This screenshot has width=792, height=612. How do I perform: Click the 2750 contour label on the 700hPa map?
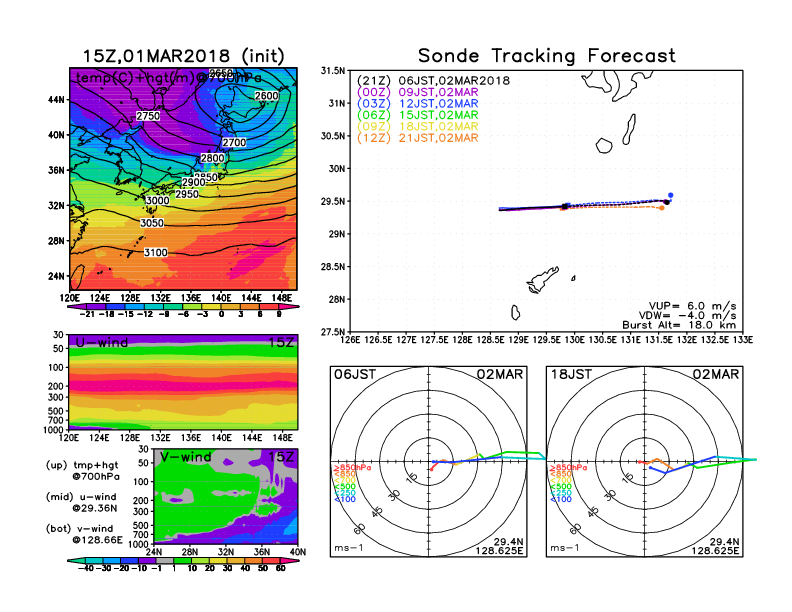tap(148, 116)
